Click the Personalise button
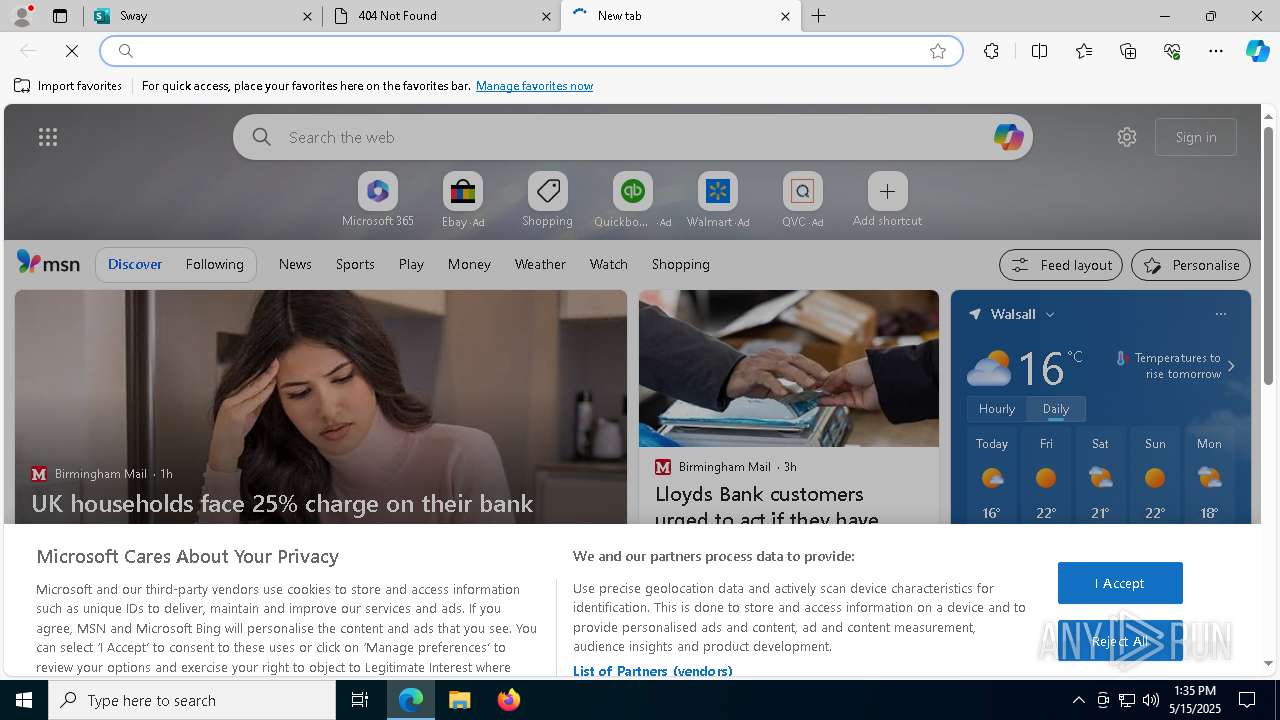Screen dimensions: 1280x720 (x=1191, y=265)
